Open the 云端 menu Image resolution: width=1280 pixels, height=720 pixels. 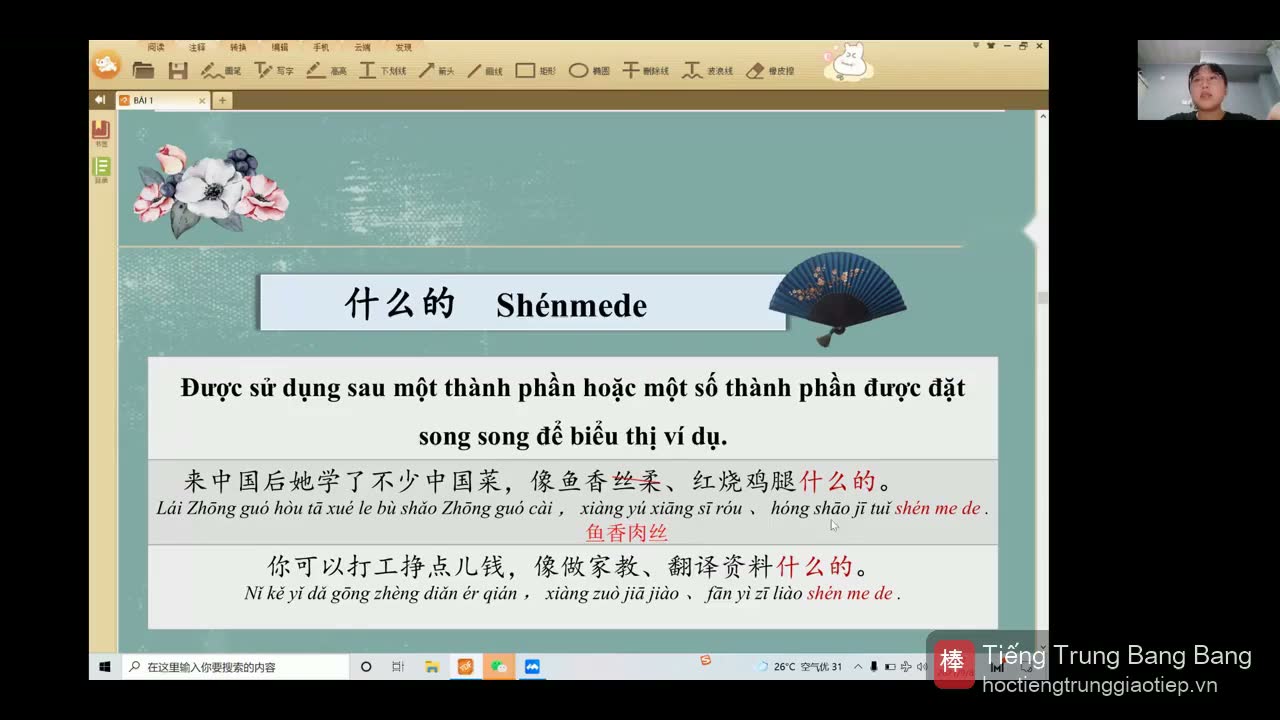pyautogui.click(x=362, y=47)
